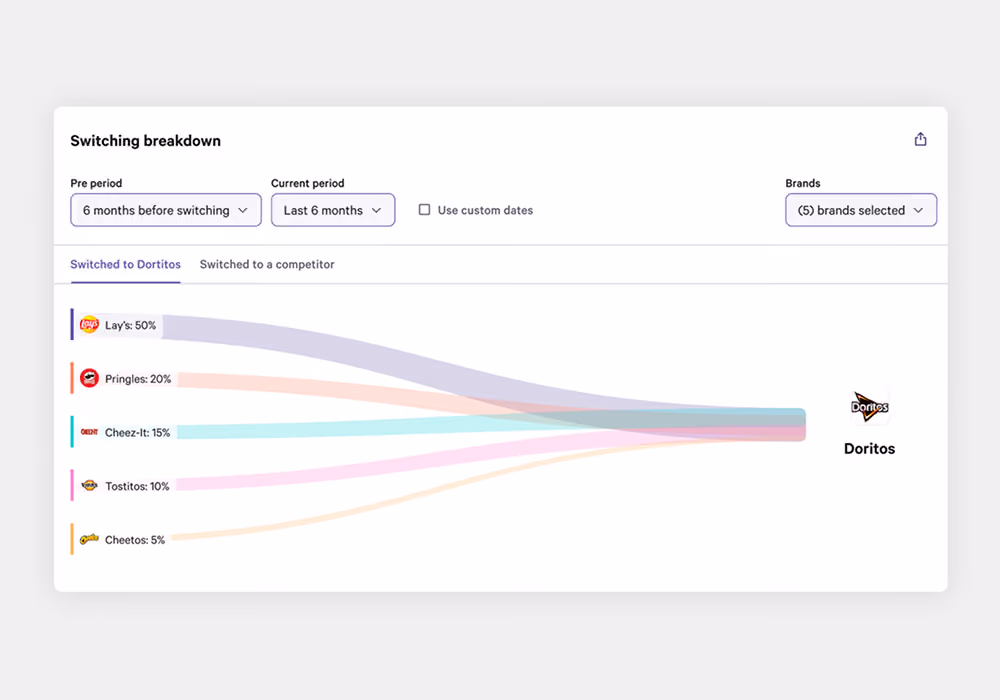Image resolution: width=1000 pixels, height=700 pixels.
Task: Click the Cheez-It brand logo
Action: [89, 432]
